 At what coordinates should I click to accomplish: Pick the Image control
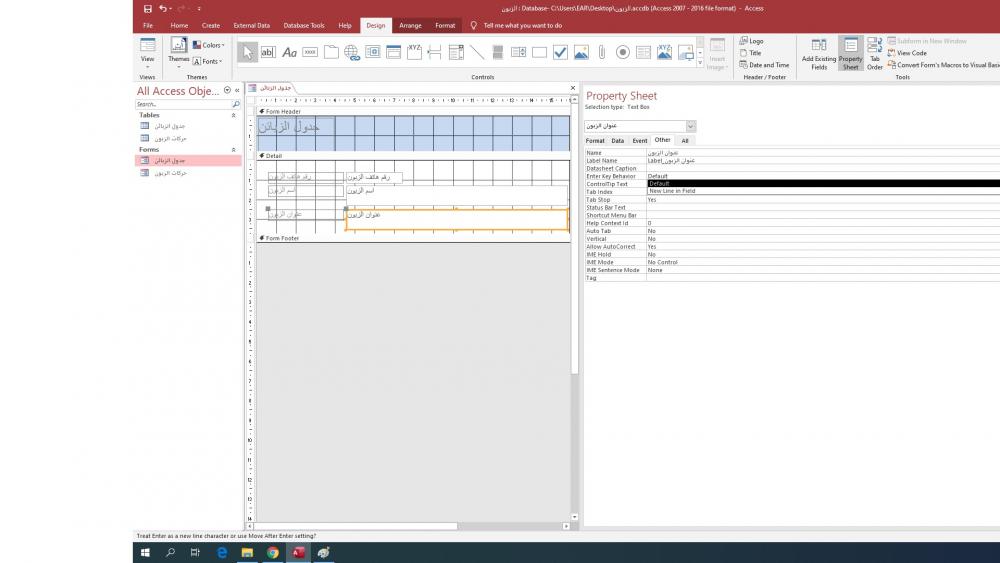click(686, 52)
